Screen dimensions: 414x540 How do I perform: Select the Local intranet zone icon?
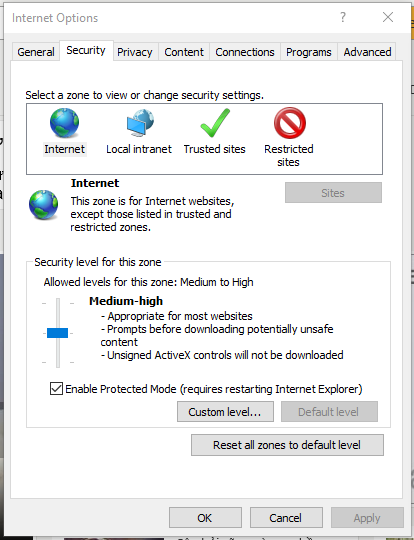tap(140, 123)
